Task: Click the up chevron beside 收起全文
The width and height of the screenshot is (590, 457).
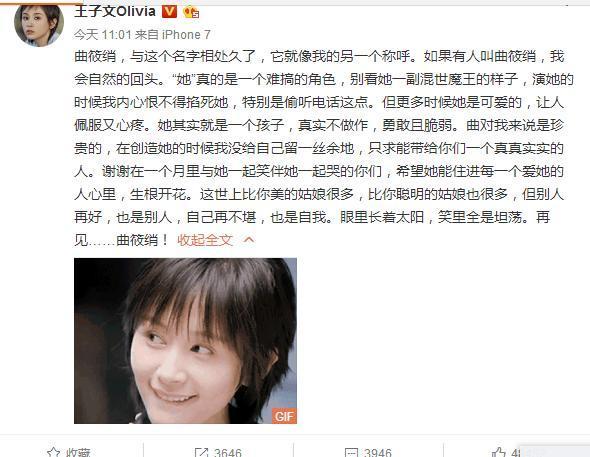Action: (249, 240)
